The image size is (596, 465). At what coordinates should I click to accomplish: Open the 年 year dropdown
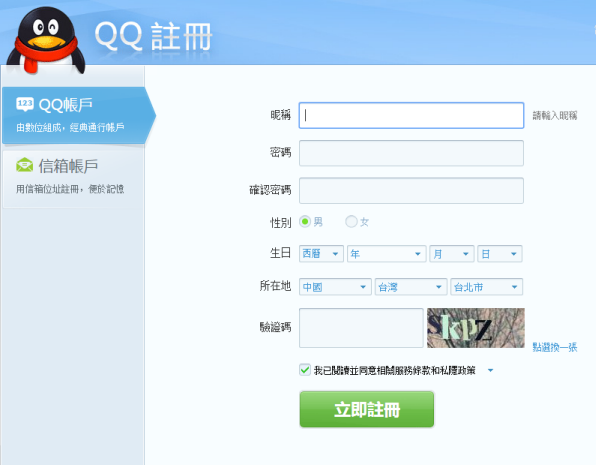tap(387, 254)
